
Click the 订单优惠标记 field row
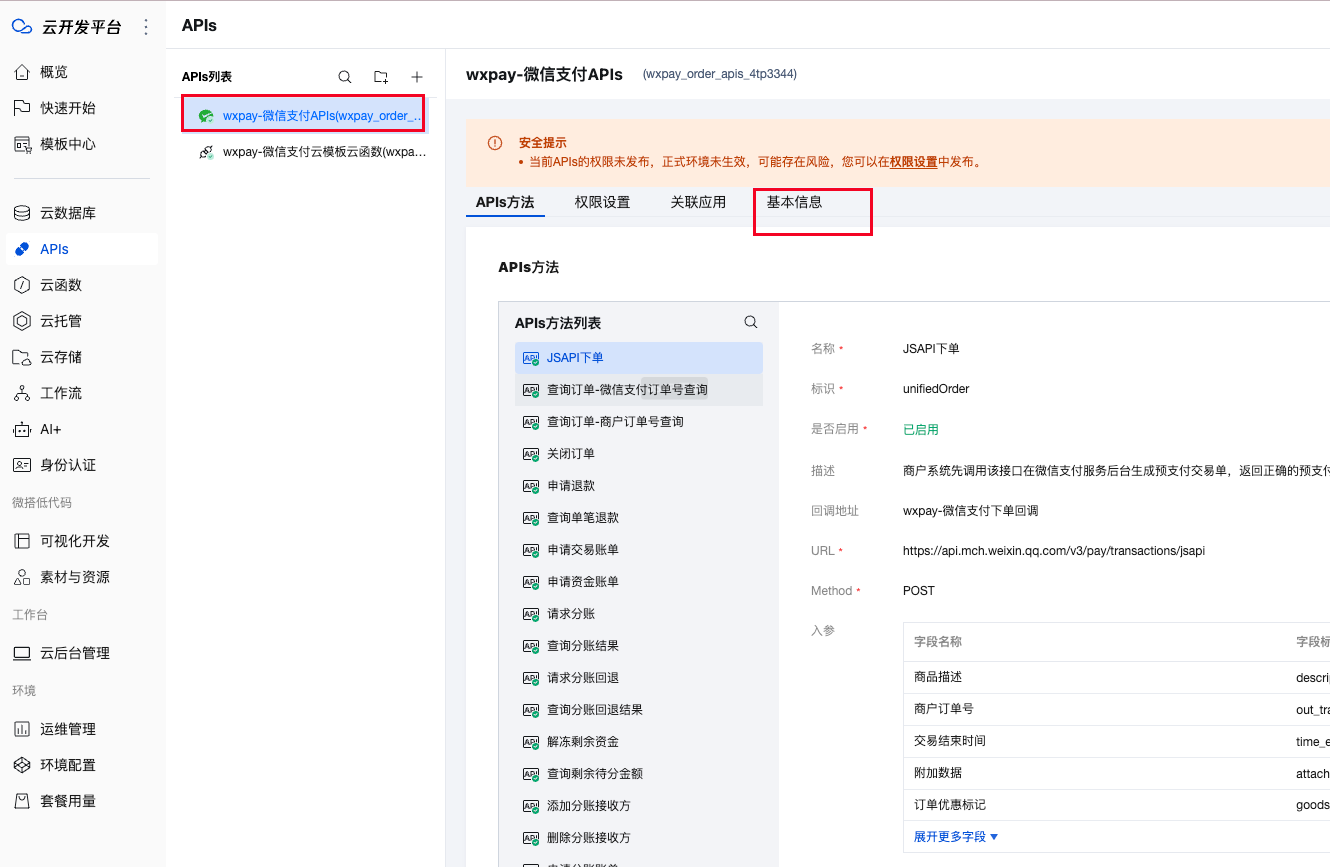click(1116, 805)
